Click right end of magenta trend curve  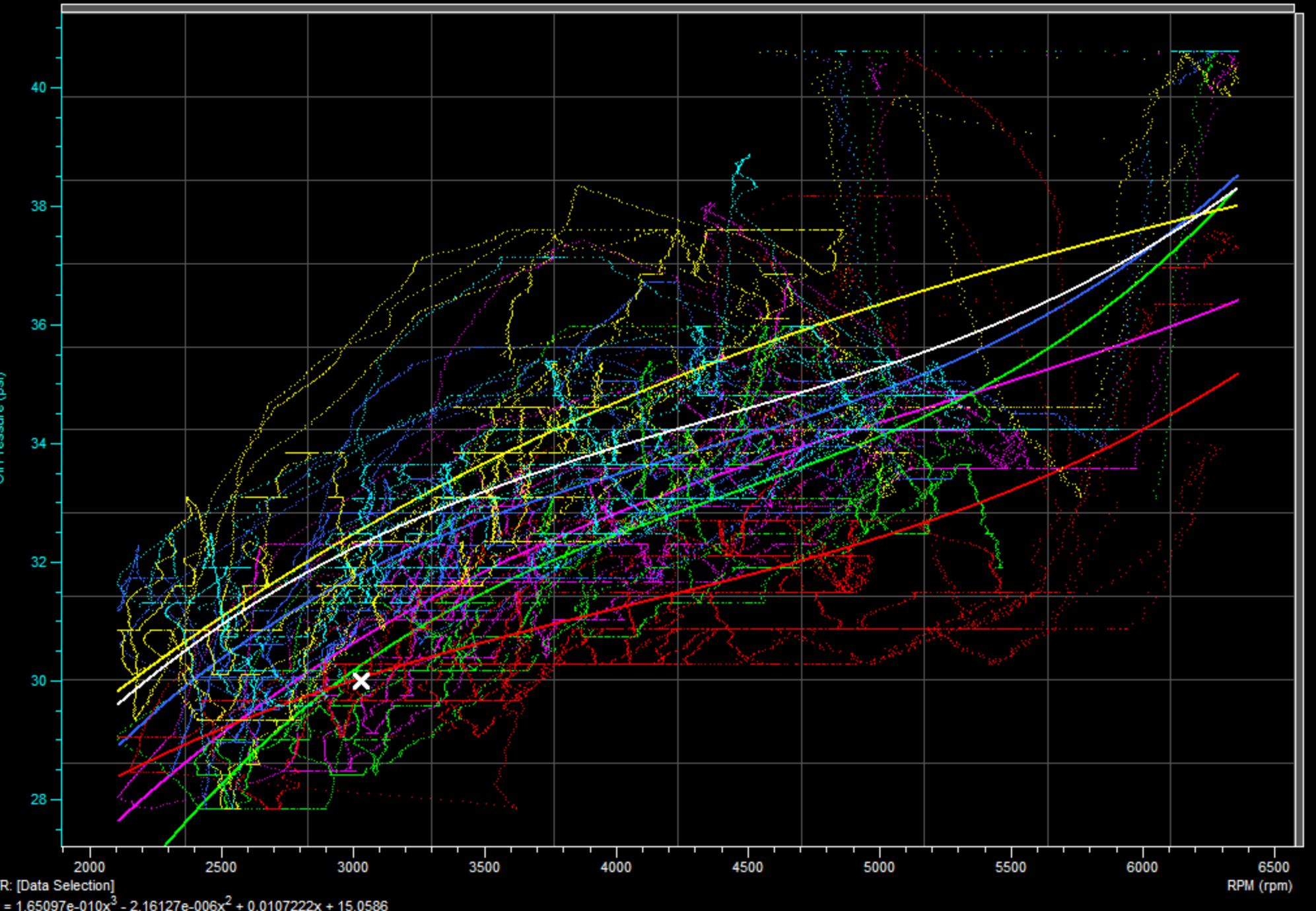coord(1237,301)
